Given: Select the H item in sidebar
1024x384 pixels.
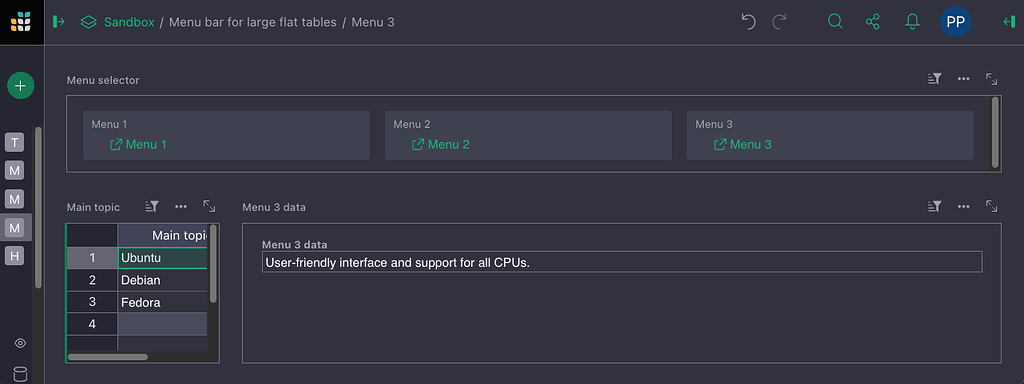Looking at the screenshot, I should point(14,255).
